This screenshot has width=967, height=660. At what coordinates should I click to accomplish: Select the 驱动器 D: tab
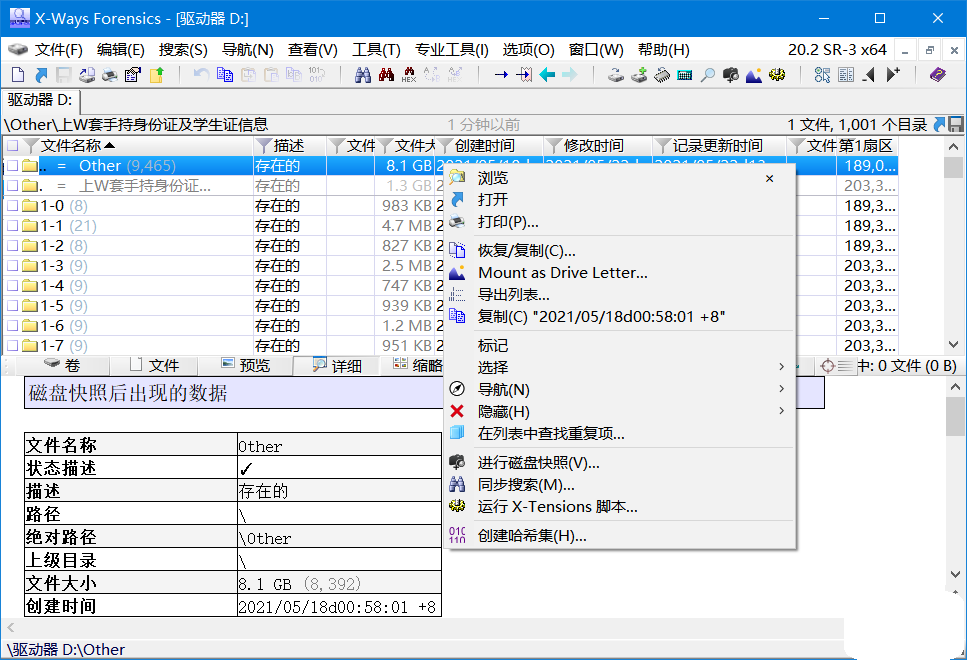(x=41, y=100)
